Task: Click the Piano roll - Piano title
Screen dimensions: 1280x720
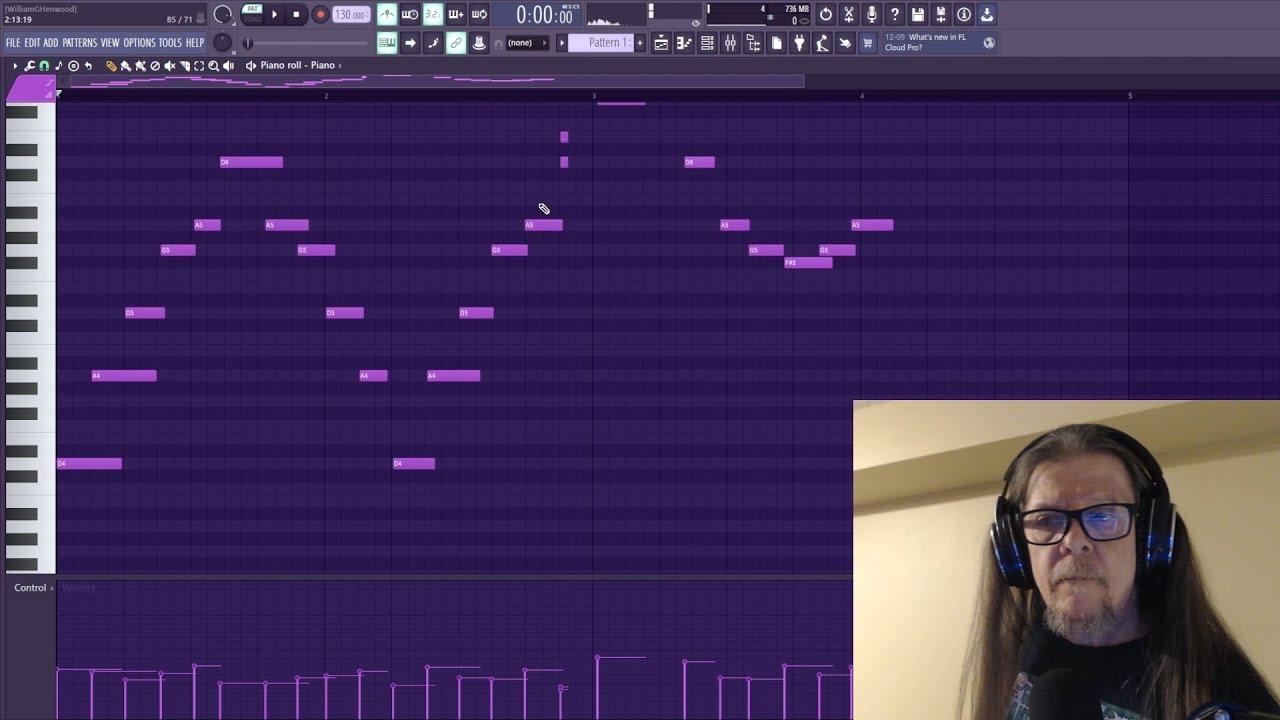Action: pos(297,65)
